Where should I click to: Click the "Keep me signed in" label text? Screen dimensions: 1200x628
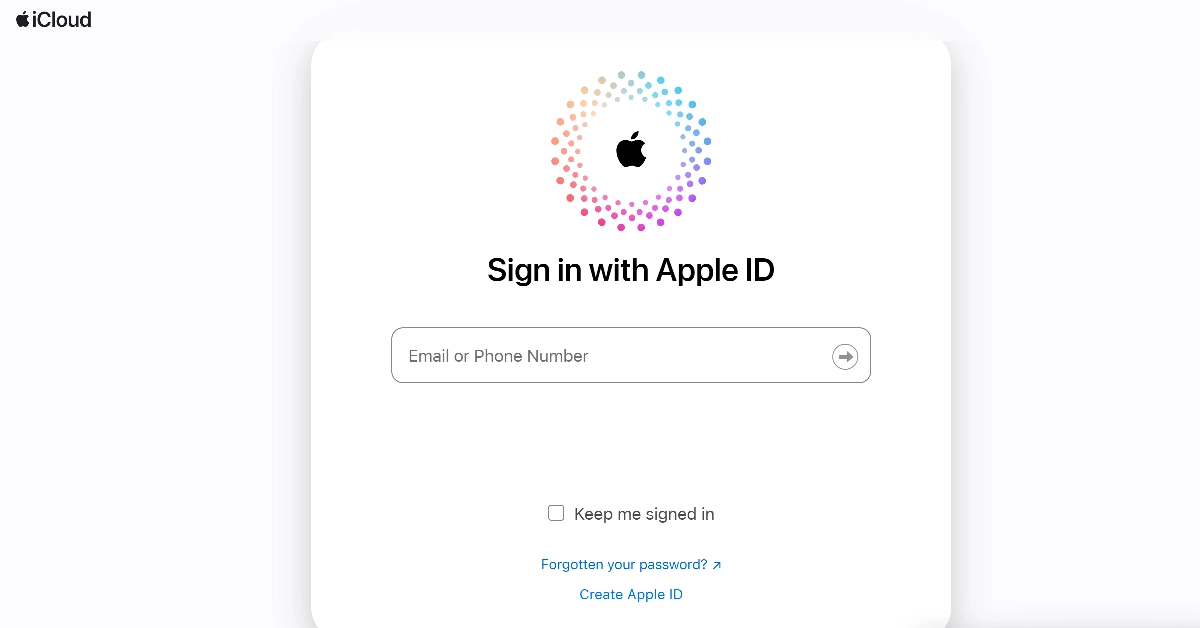[x=644, y=514]
